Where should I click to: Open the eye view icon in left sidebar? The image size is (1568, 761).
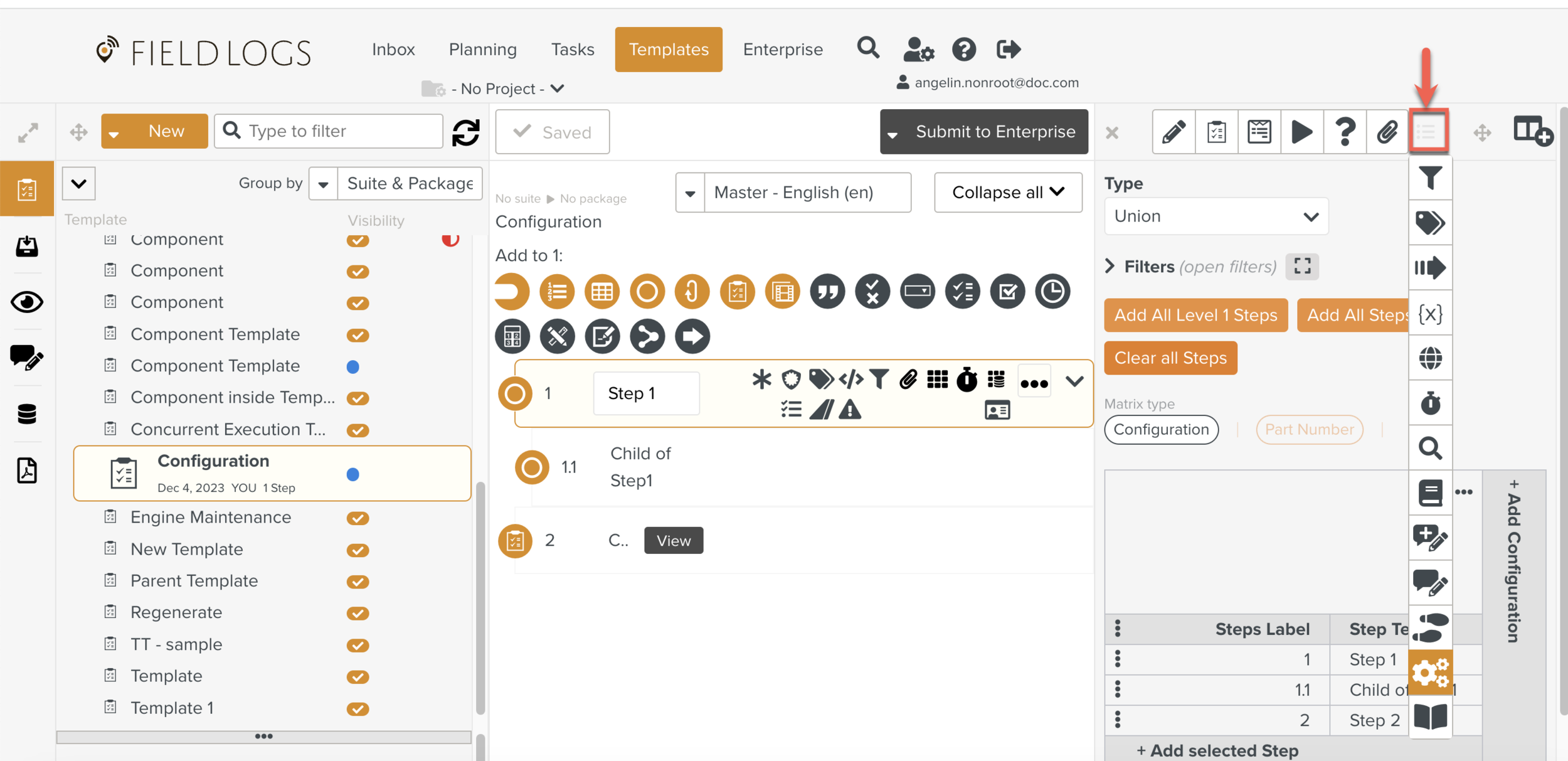click(27, 302)
